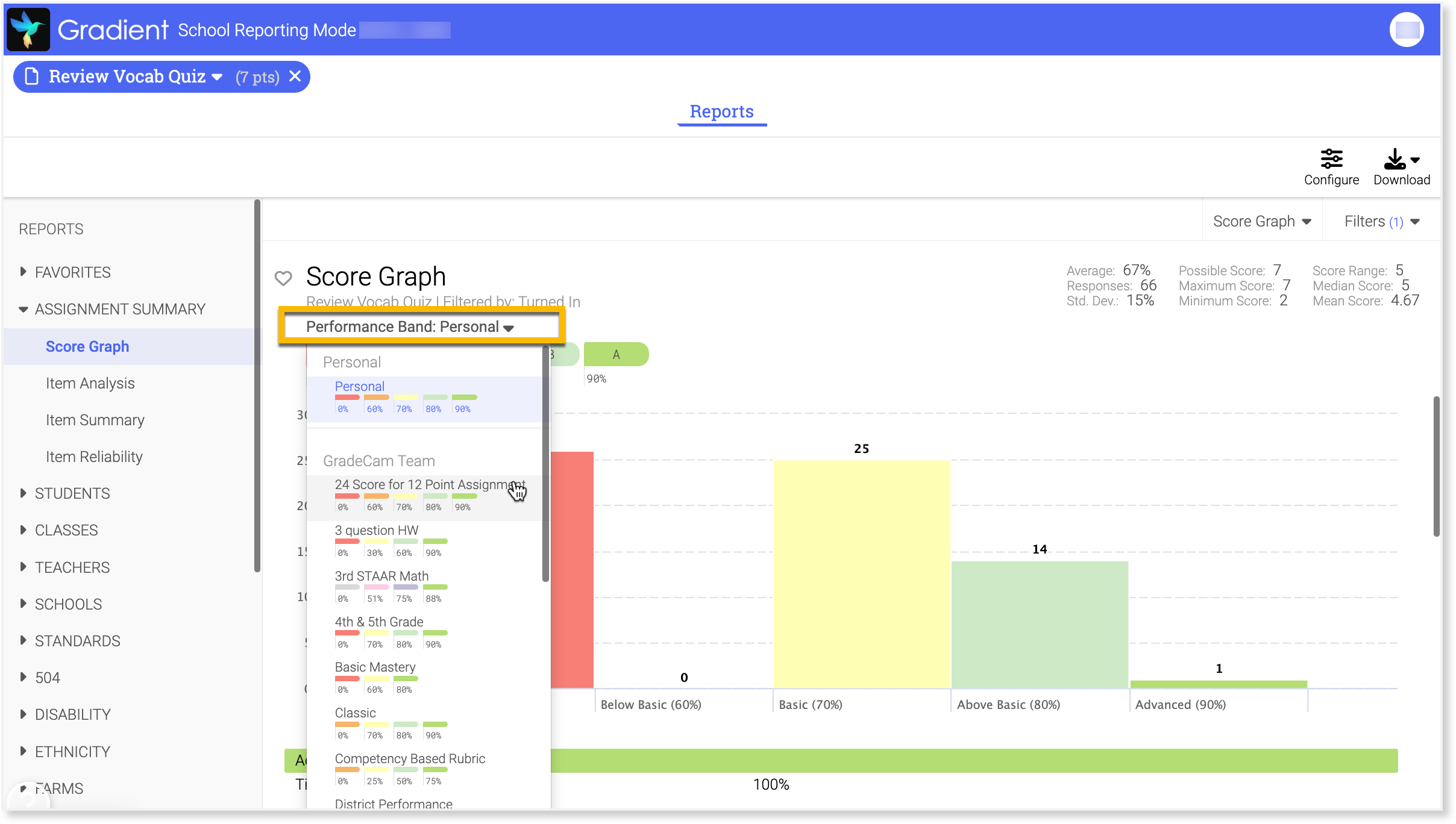Viewport: 1456px width, 824px height.
Task: Click the green A performance band swatch
Action: 616,355
